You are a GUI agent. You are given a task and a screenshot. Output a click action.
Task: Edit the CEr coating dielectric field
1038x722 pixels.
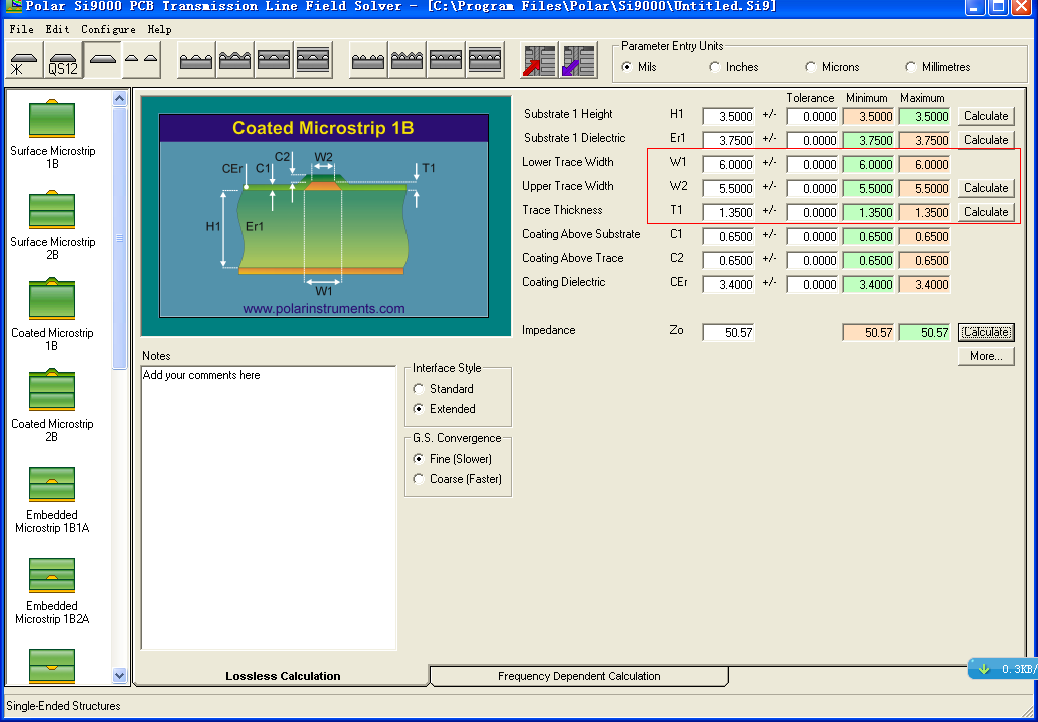[x=728, y=285]
